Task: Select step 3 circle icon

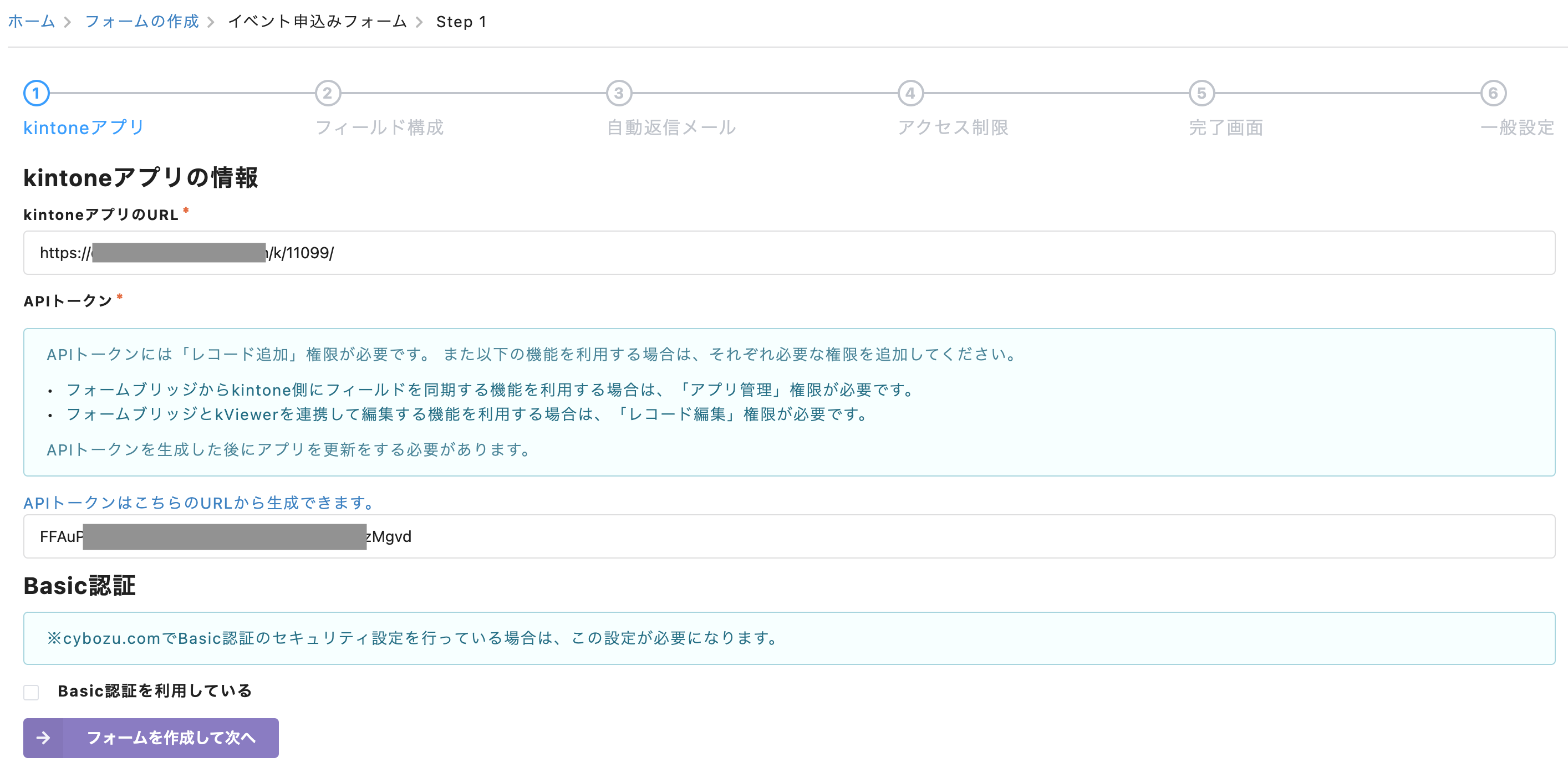Action: coord(619,93)
